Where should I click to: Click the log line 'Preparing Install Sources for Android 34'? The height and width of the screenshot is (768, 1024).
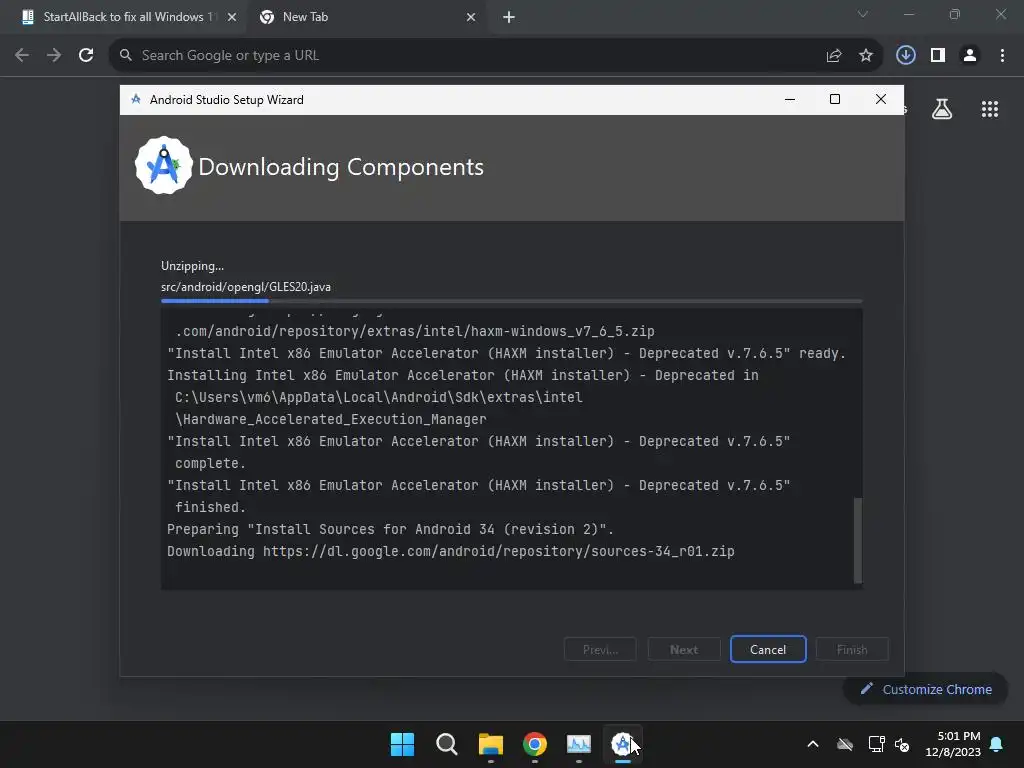click(390, 529)
